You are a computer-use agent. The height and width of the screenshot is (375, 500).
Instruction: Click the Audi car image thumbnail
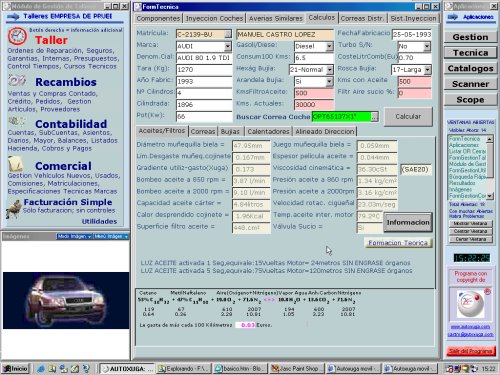tap(66, 300)
